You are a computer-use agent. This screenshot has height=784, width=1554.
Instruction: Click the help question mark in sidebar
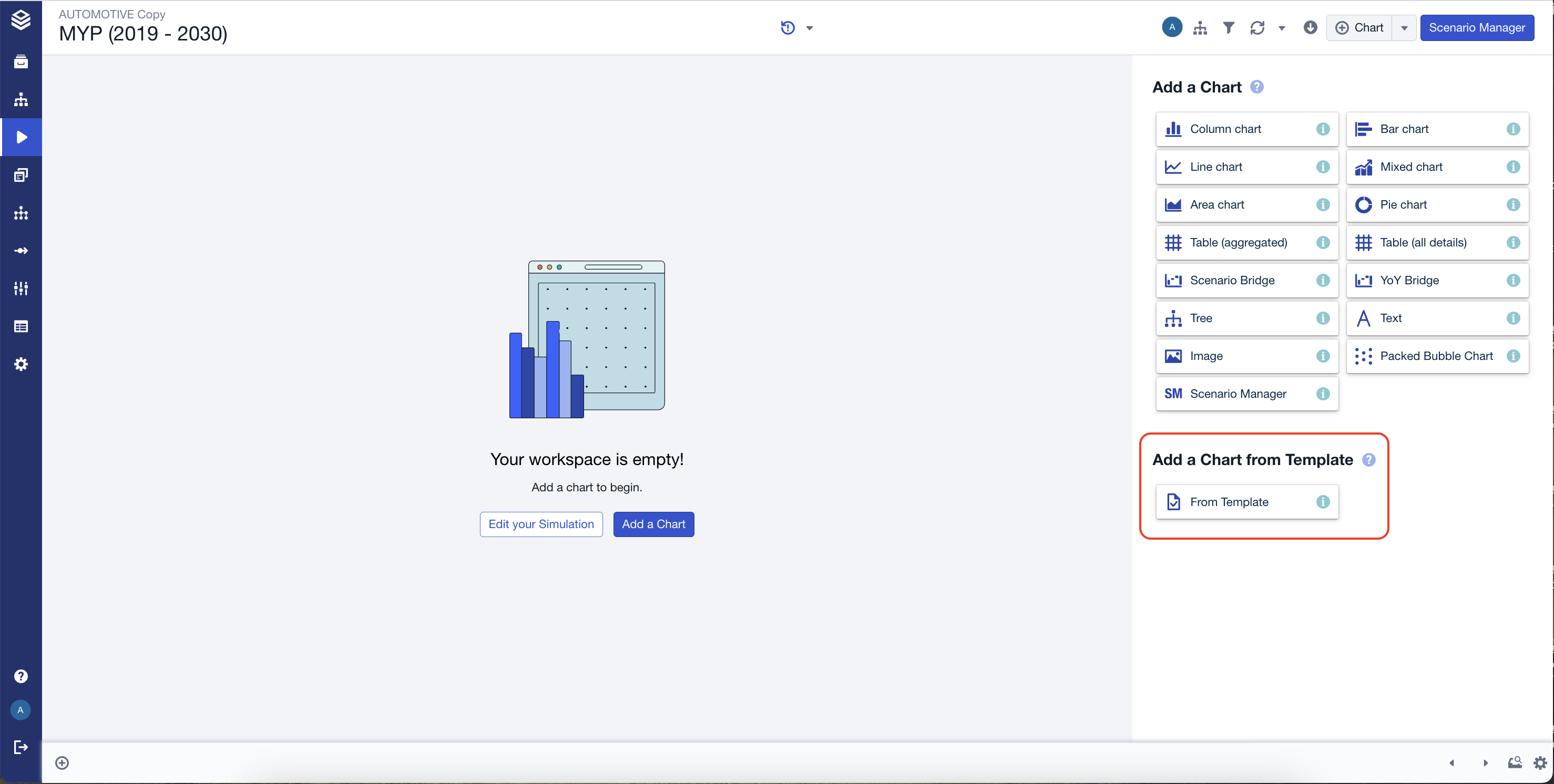[x=21, y=676]
